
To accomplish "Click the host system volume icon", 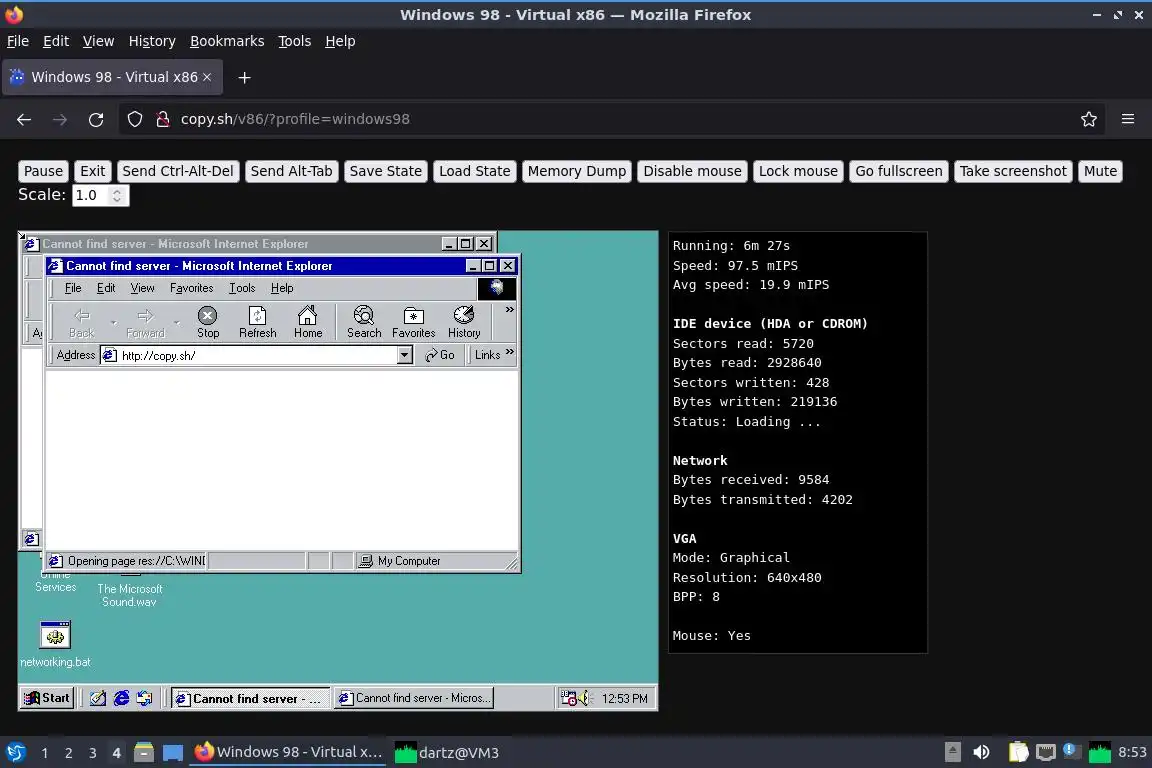I will tap(981, 752).
